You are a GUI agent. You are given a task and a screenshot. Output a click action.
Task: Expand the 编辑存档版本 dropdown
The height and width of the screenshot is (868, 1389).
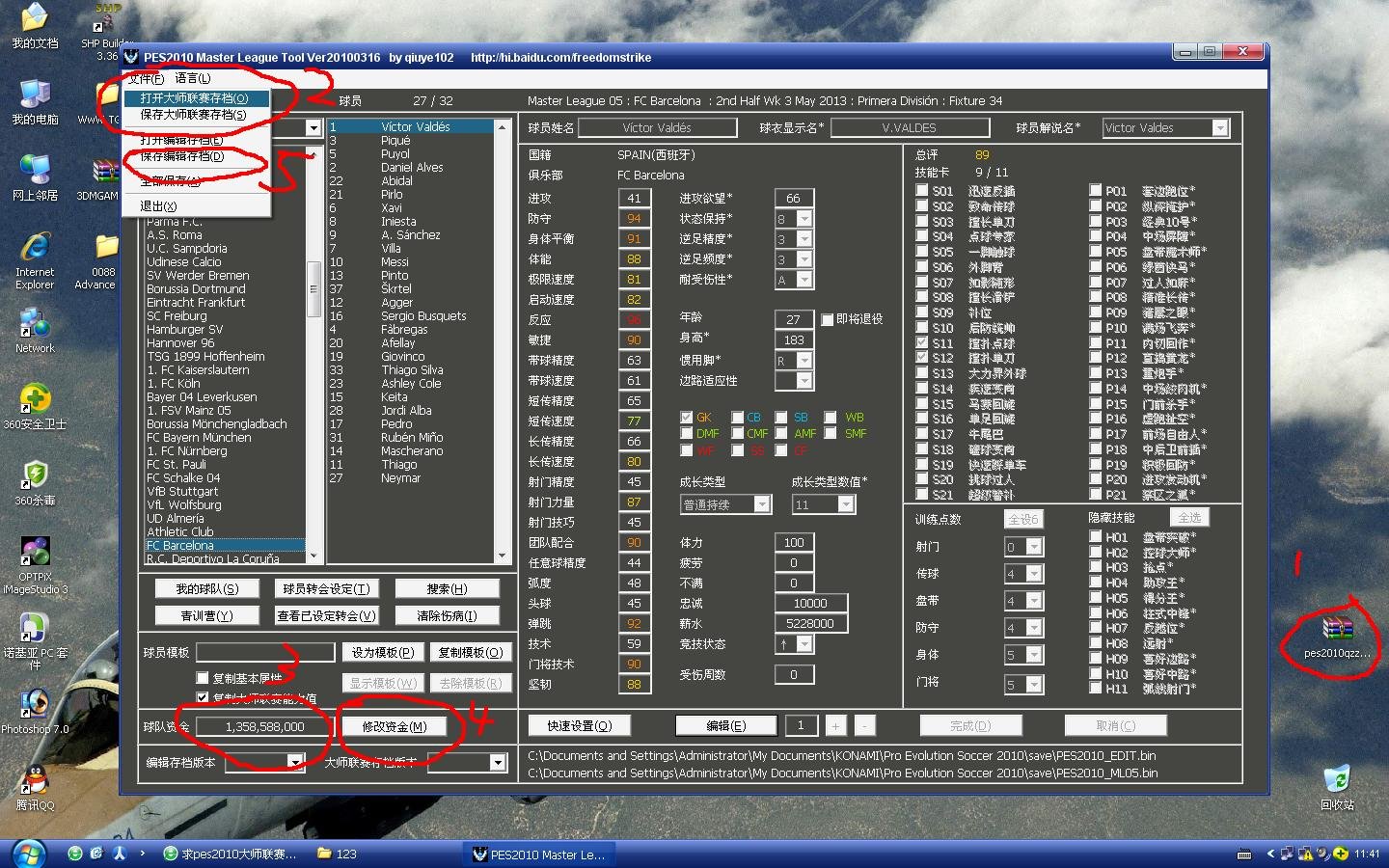pos(295,762)
